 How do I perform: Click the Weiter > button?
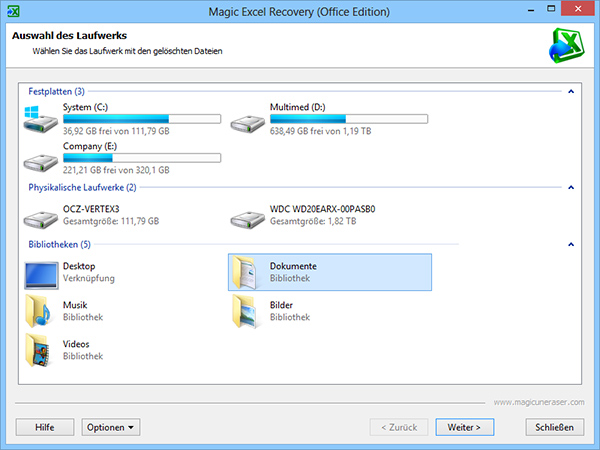click(x=465, y=427)
